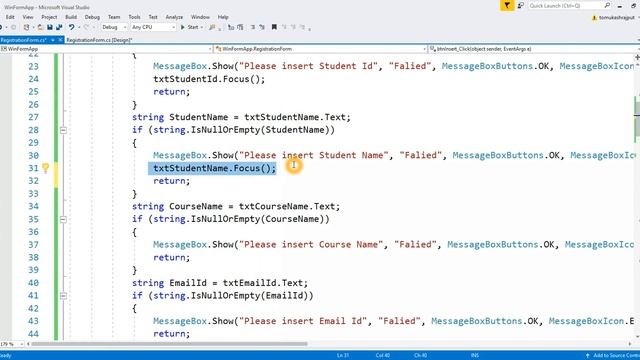The height and width of the screenshot is (360, 640).
Task: Collapse the if block at line 35
Action: tap(63, 219)
